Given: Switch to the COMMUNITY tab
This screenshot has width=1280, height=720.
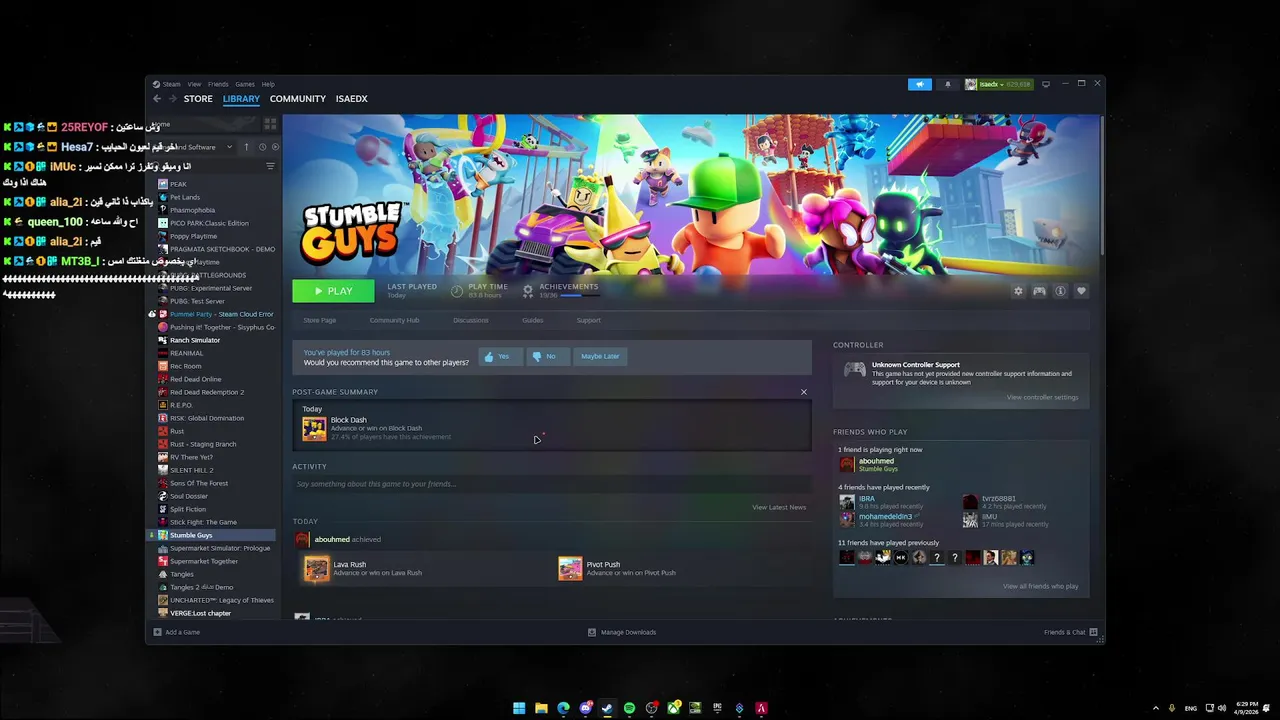Looking at the screenshot, I should point(298,99).
